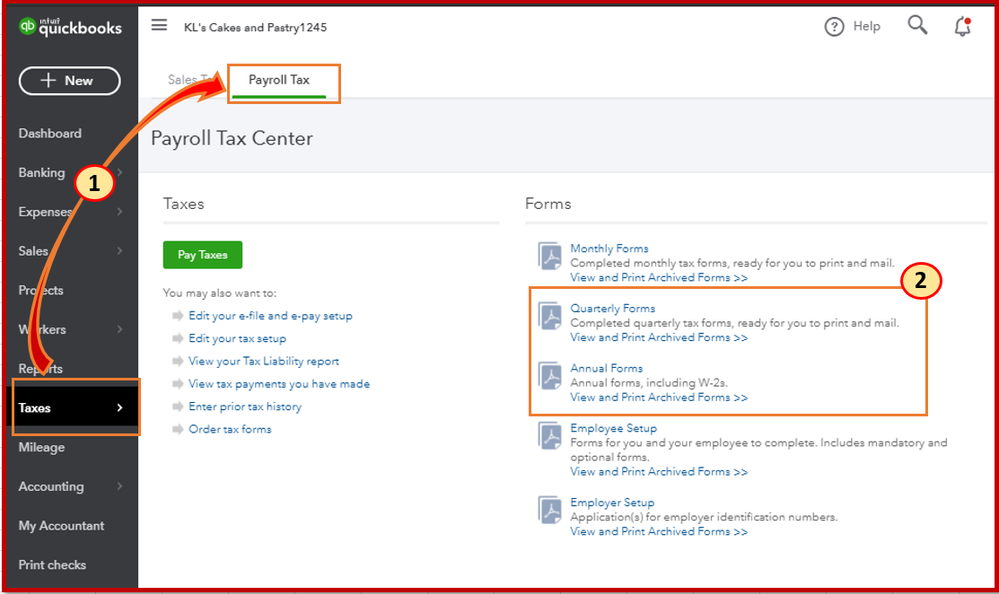Click the QuickBooks logo

[70, 27]
